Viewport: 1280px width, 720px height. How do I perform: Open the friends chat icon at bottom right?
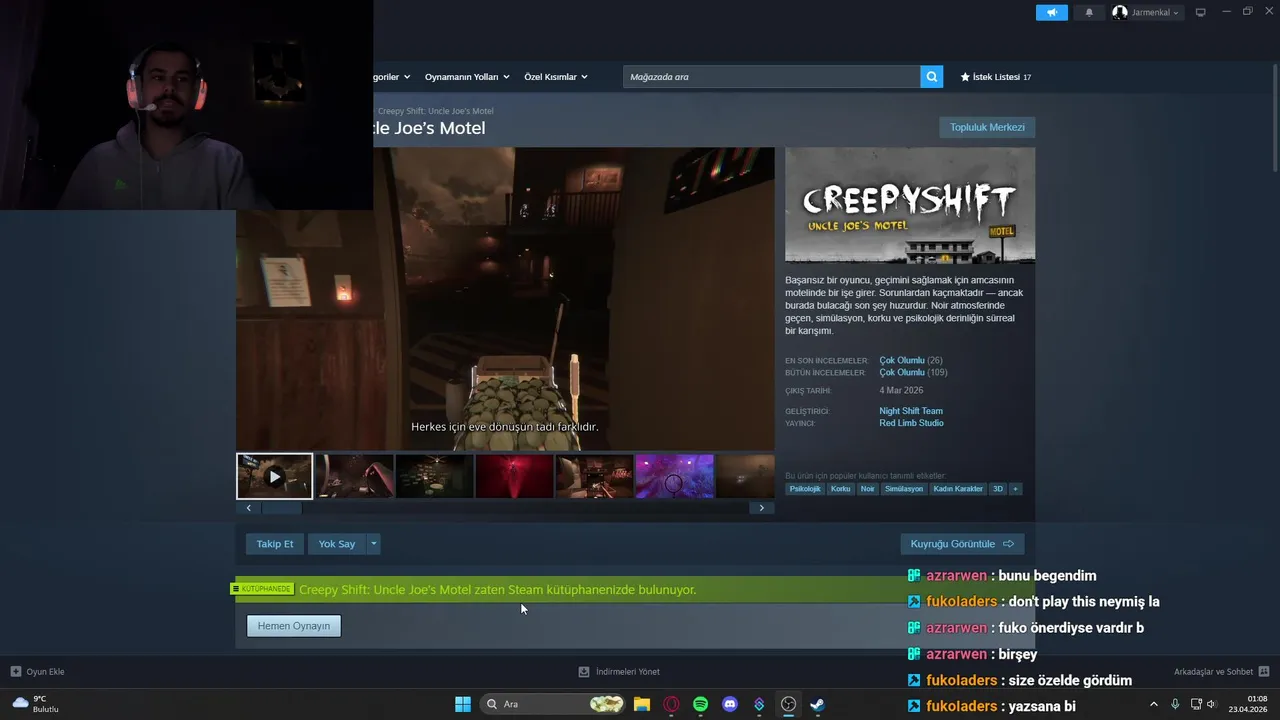(x=1264, y=672)
